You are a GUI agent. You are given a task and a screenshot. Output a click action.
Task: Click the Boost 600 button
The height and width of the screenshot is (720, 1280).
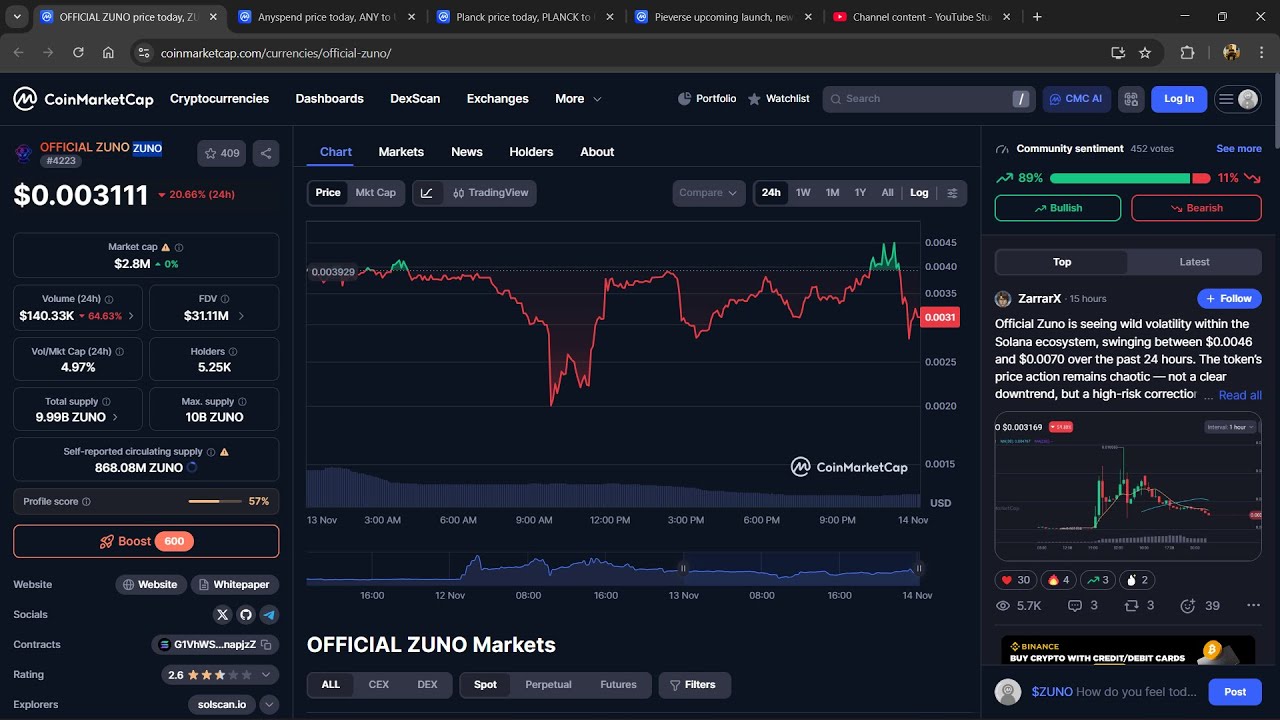click(146, 542)
